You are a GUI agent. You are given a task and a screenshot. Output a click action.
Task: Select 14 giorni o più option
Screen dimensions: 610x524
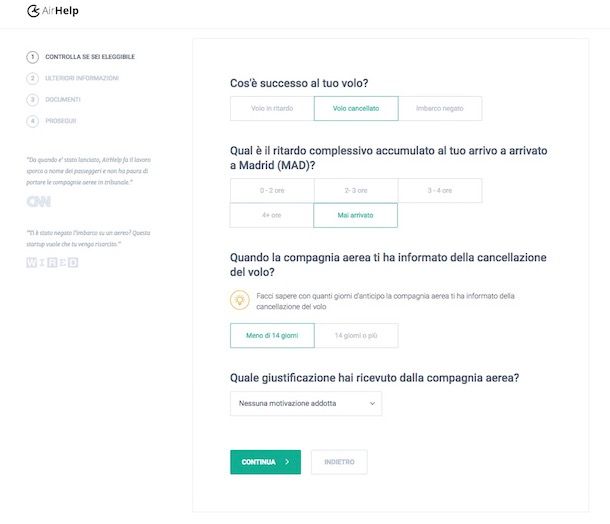point(356,335)
